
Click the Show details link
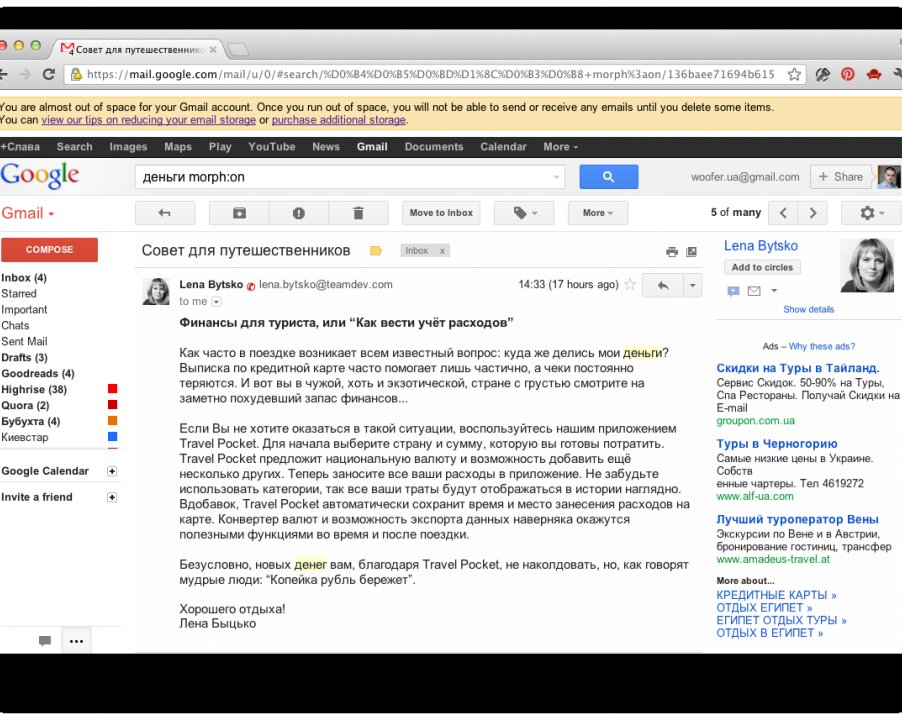coord(808,309)
